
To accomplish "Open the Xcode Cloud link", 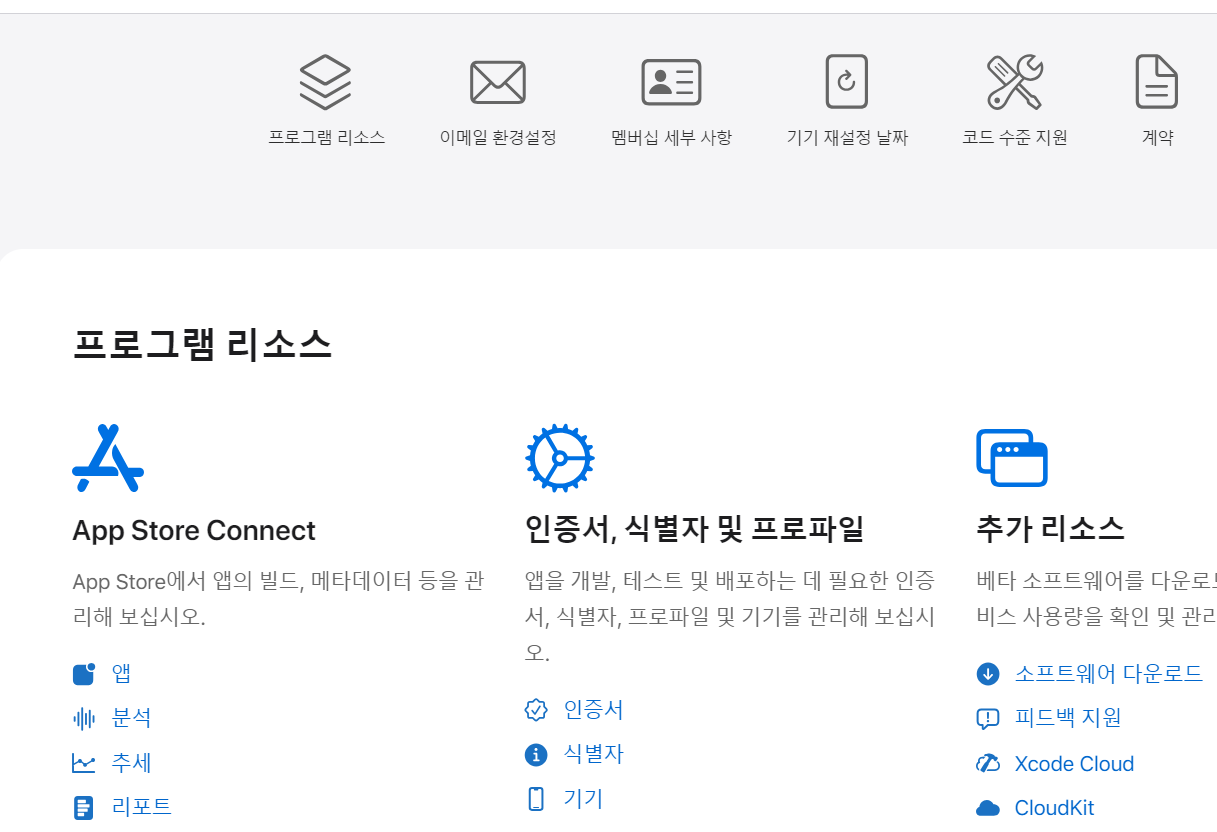I will 1074,764.
